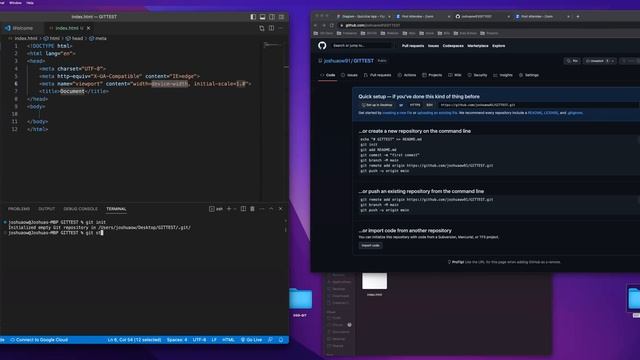Open the OUTPUT panel tab
This screenshot has width=640, height=360.
coord(47,209)
